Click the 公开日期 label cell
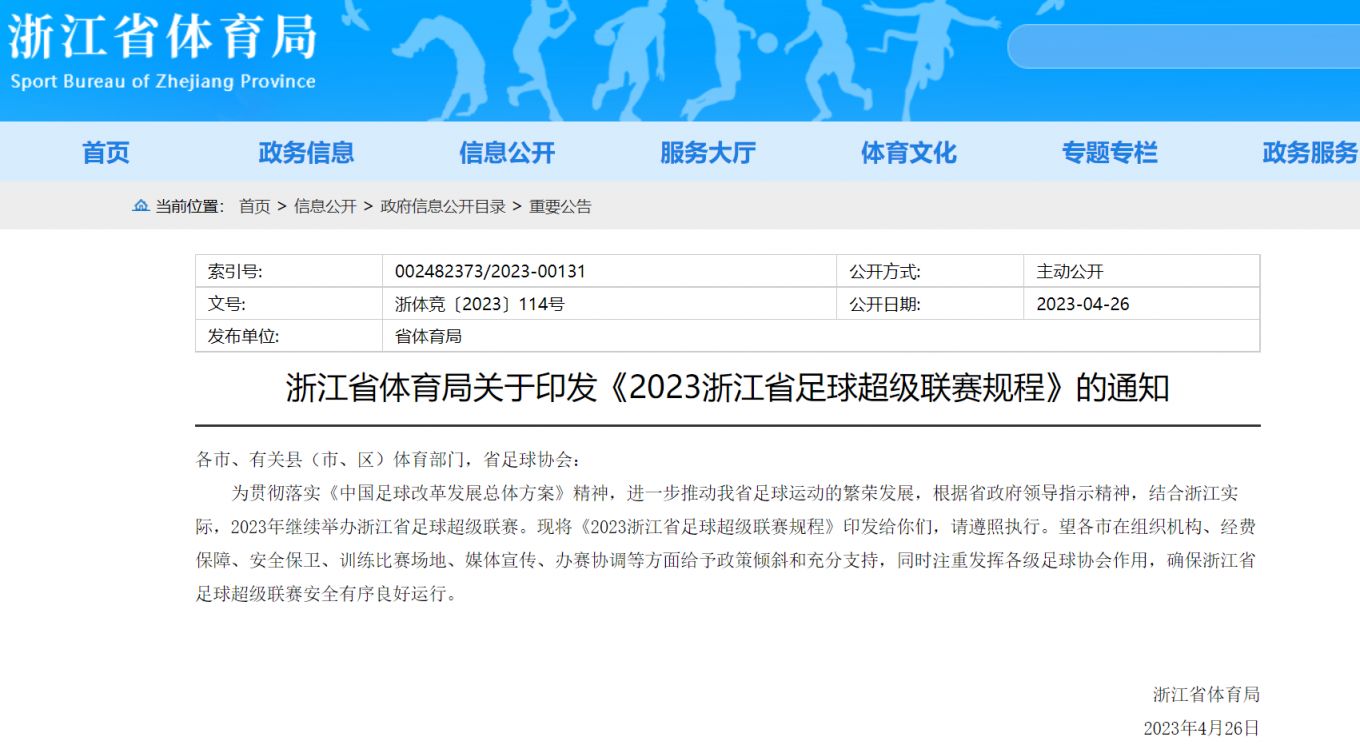 point(930,304)
